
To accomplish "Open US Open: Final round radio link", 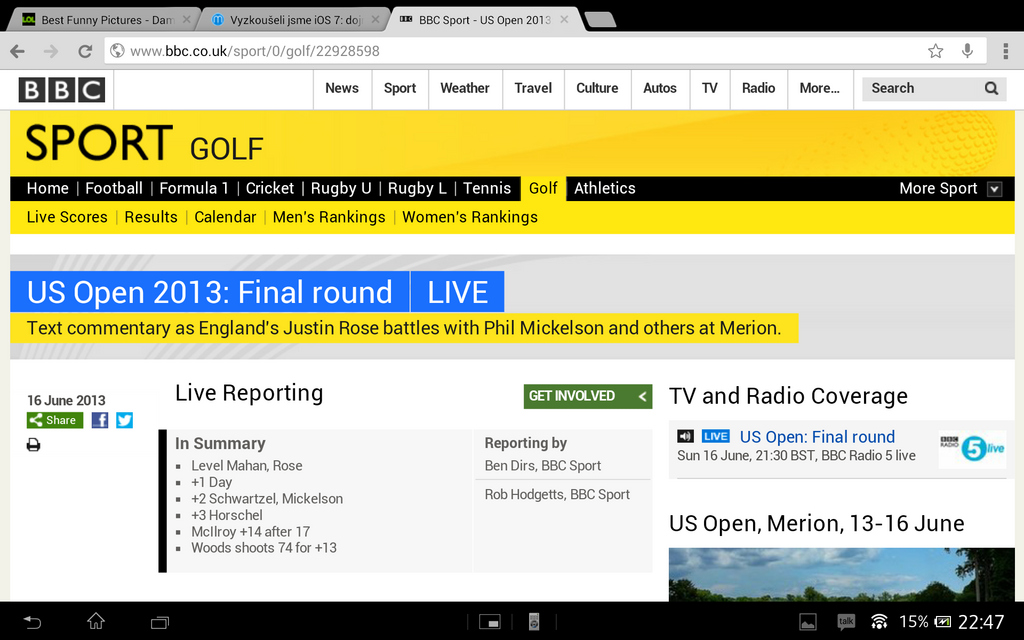I will tap(816, 437).
